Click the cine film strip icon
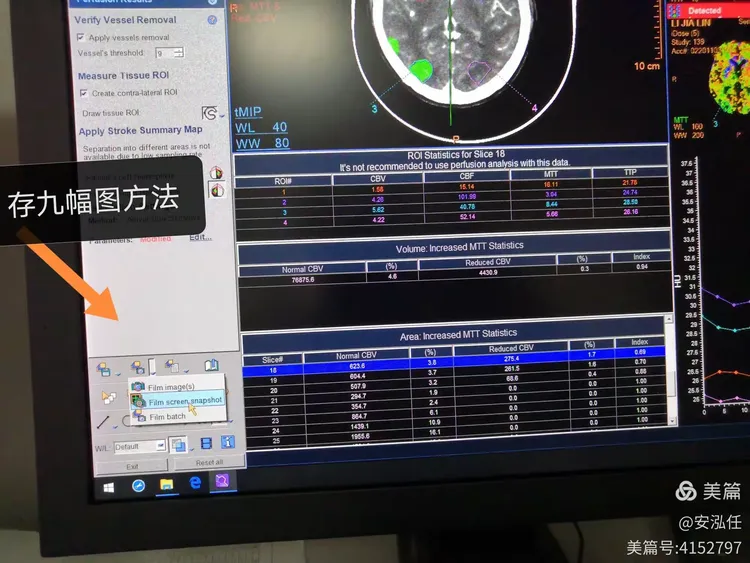Screen dimensions: 750x563 point(207,443)
